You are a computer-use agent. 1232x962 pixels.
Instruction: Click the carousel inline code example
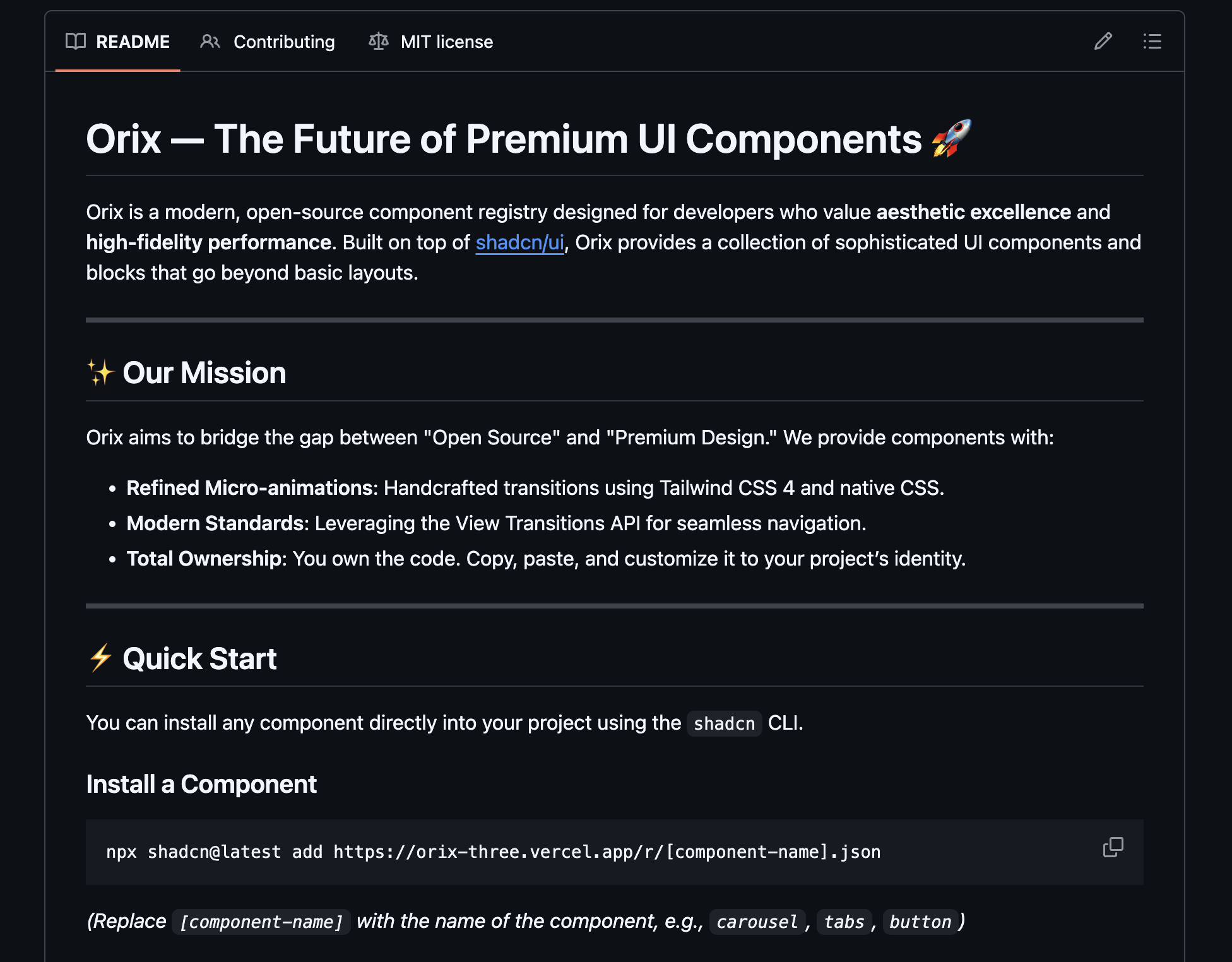(x=757, y=922)
